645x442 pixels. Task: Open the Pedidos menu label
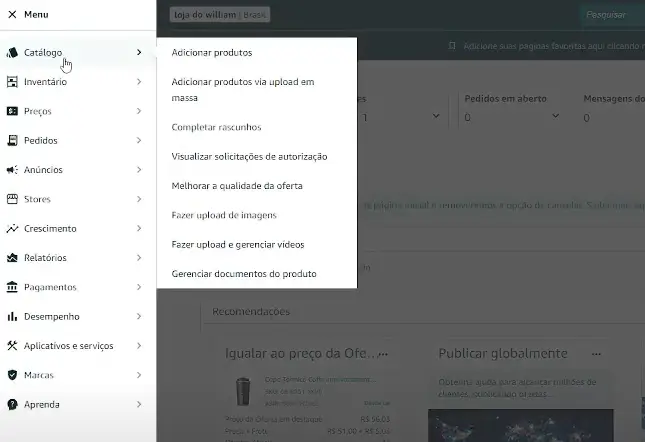(41, 141)
